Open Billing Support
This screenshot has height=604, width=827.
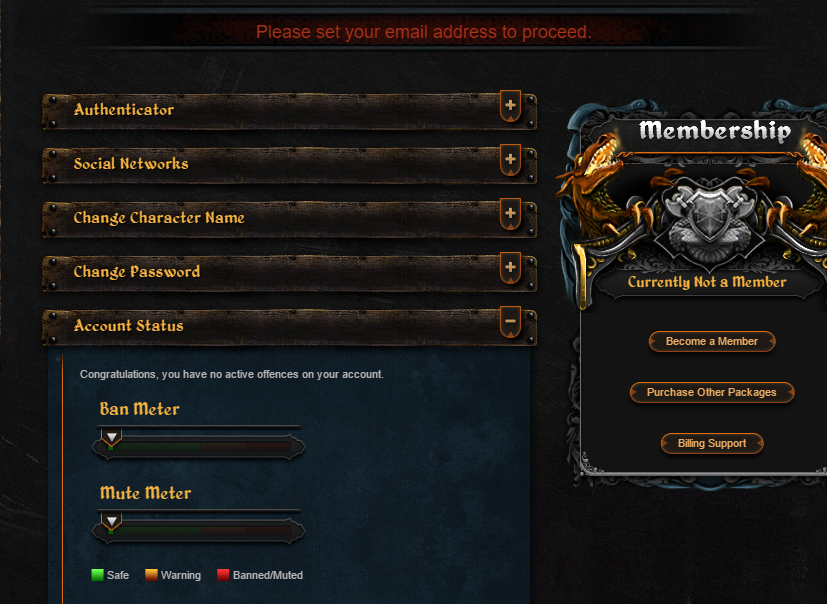pyautogui.click(x=711, y=444)
